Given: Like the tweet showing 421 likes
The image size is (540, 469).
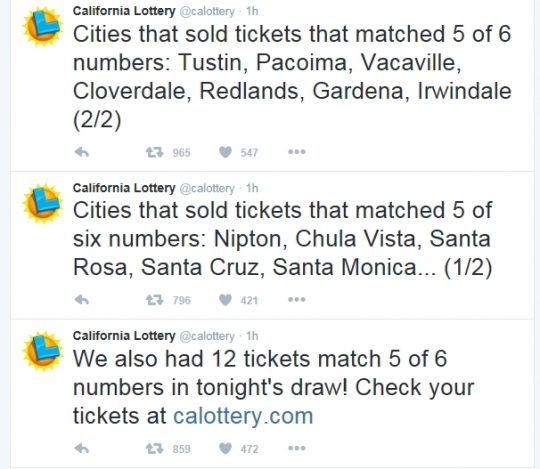Looking at the screenshot, I should pos(226,300).
